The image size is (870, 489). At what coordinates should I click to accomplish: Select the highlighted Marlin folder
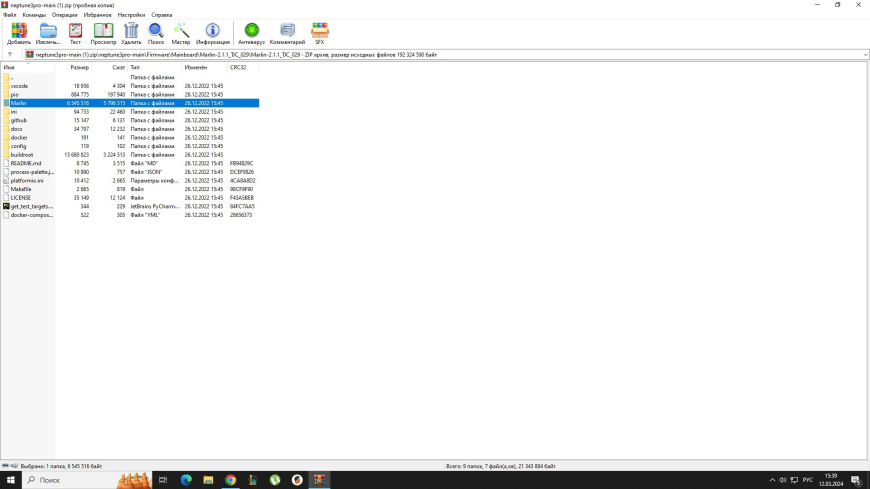pyautogui.click(x=130, y=103)
